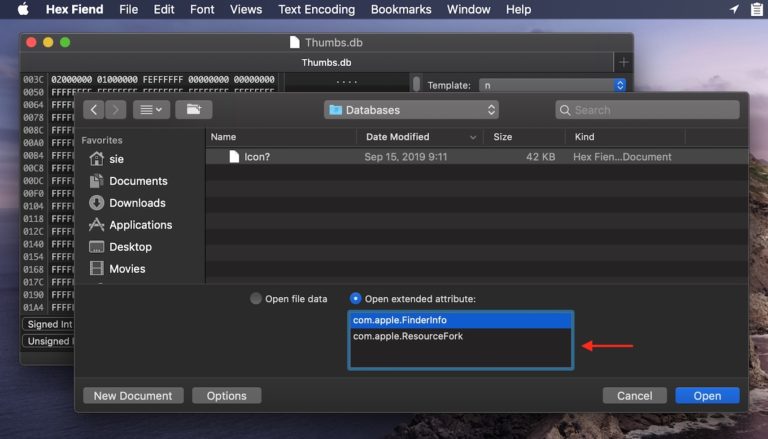This screenshot has width=768, height=439.
Task: Open the view mode dropdown
Action: [x=151, y=110]
